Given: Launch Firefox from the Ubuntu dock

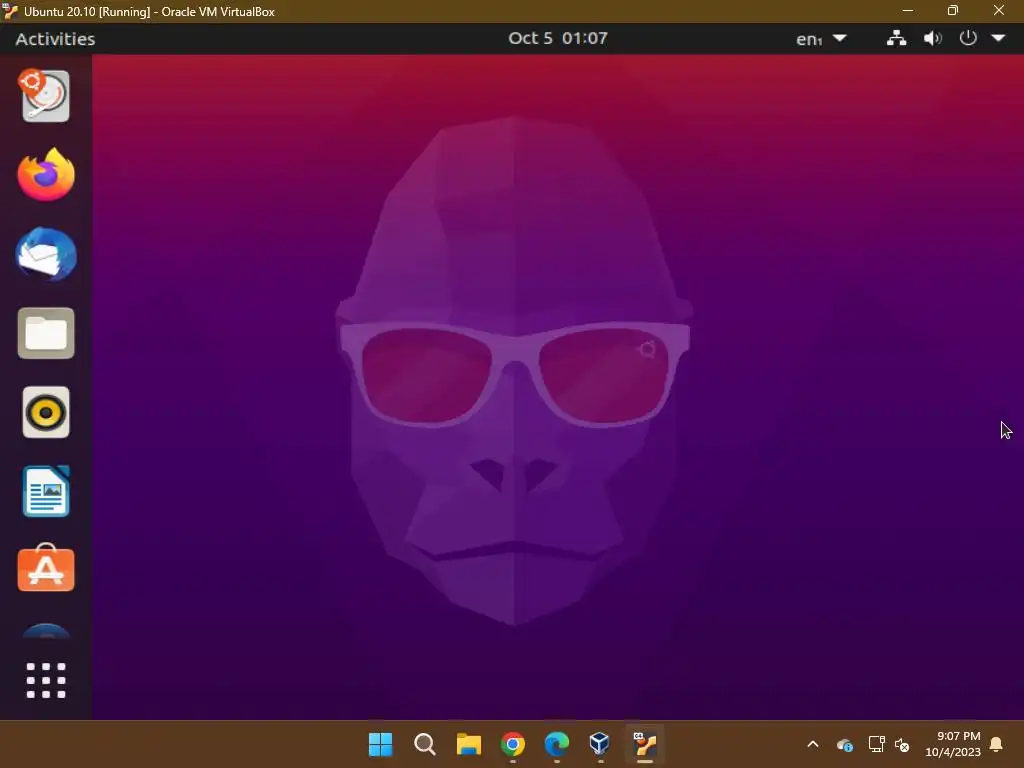Looking at the screenshot, I should coord(46,174).
